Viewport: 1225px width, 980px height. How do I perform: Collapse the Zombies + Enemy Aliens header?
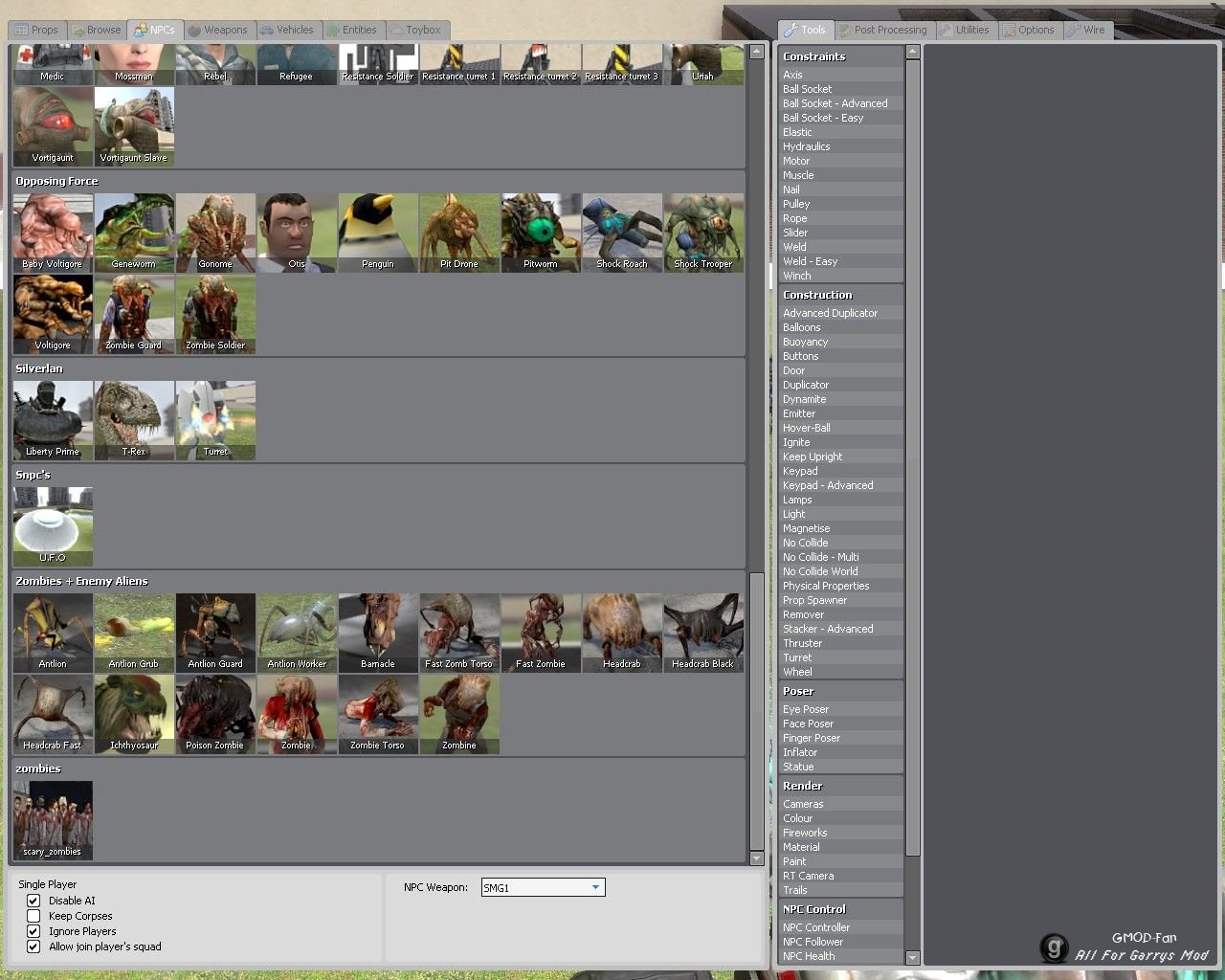pyautogui.click(x=379, y=581)
